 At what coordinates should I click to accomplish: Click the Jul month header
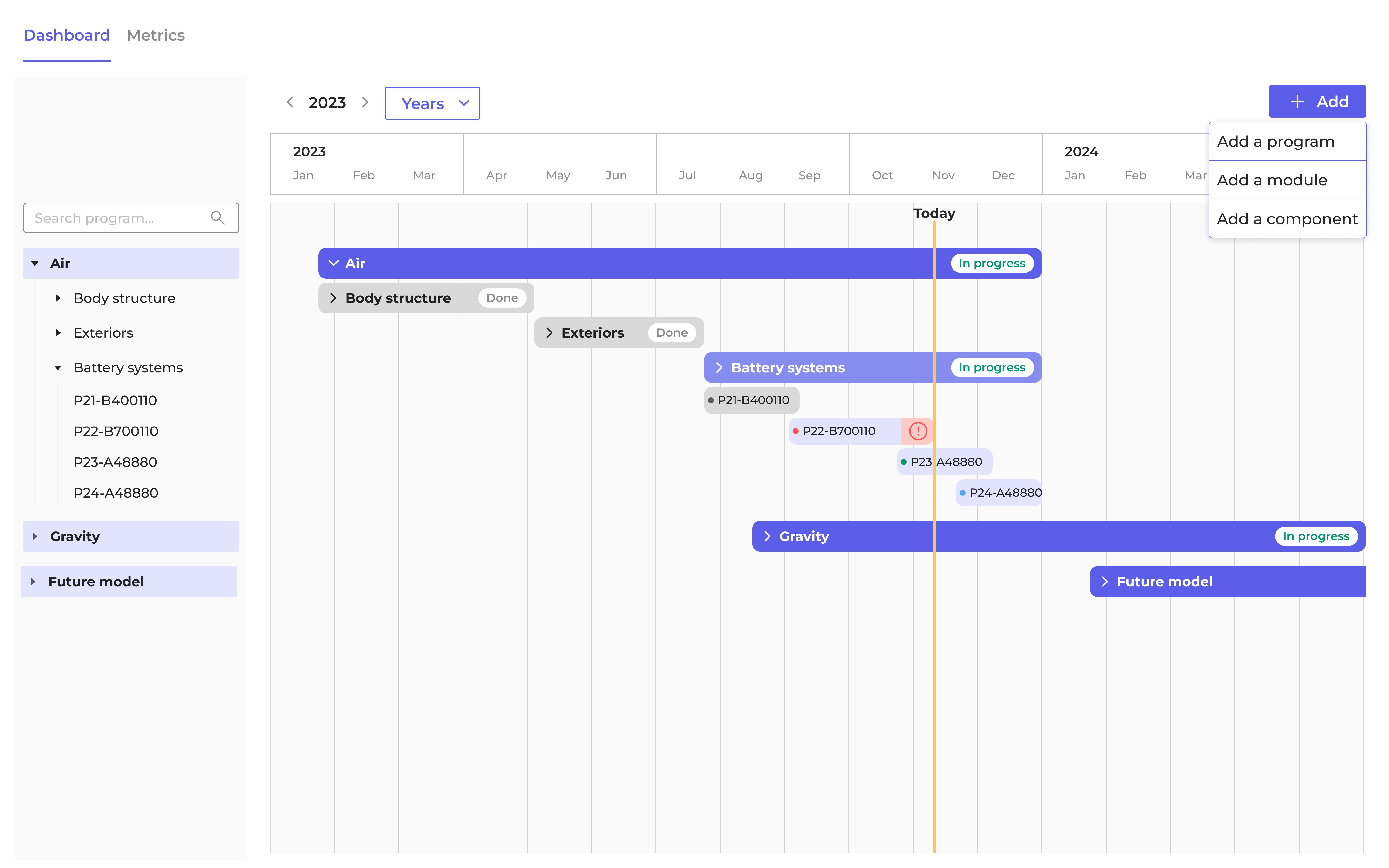click(687, 176)
